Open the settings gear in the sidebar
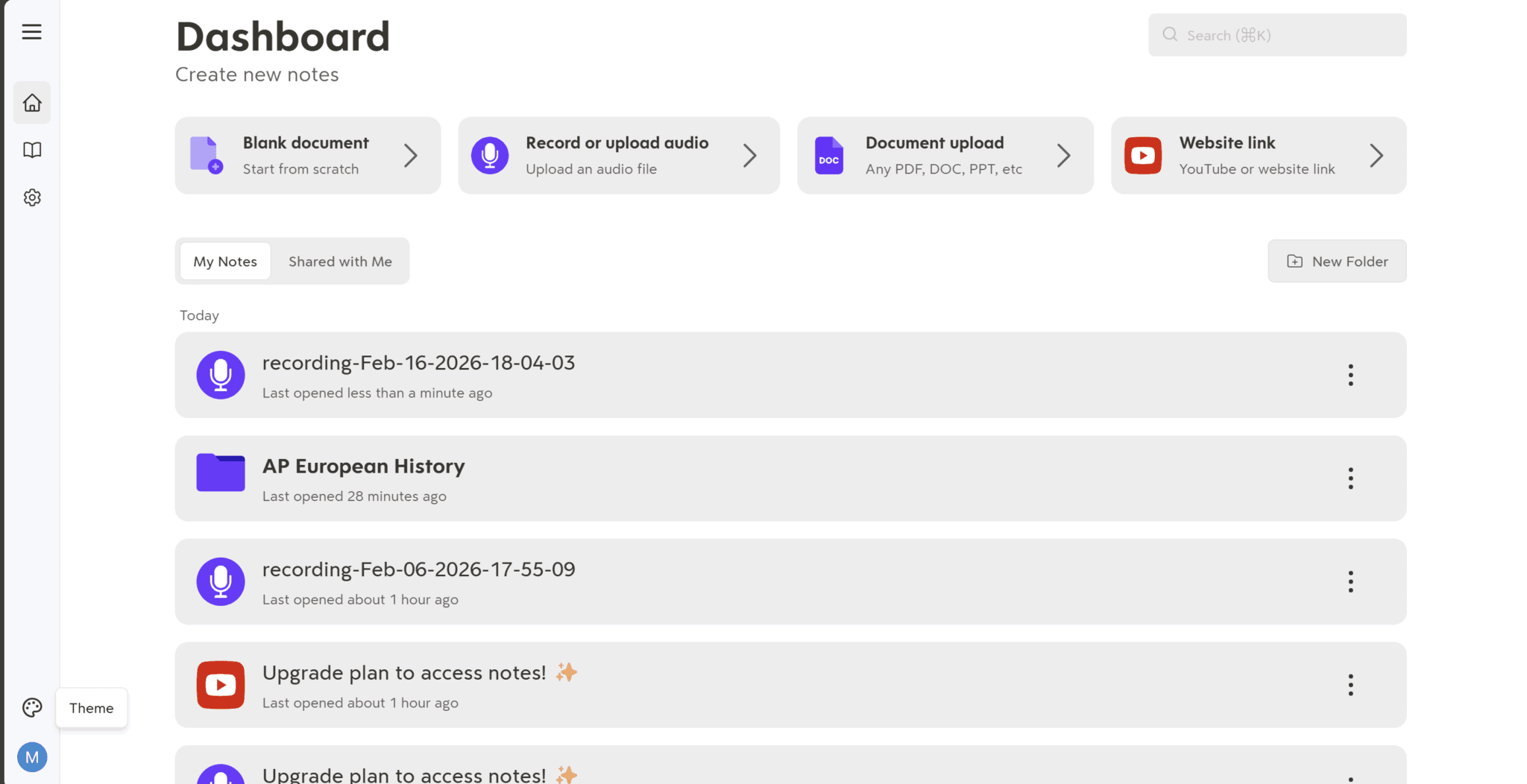Image resolution: width=1527 pixels, height=784 pixels. 32,197
